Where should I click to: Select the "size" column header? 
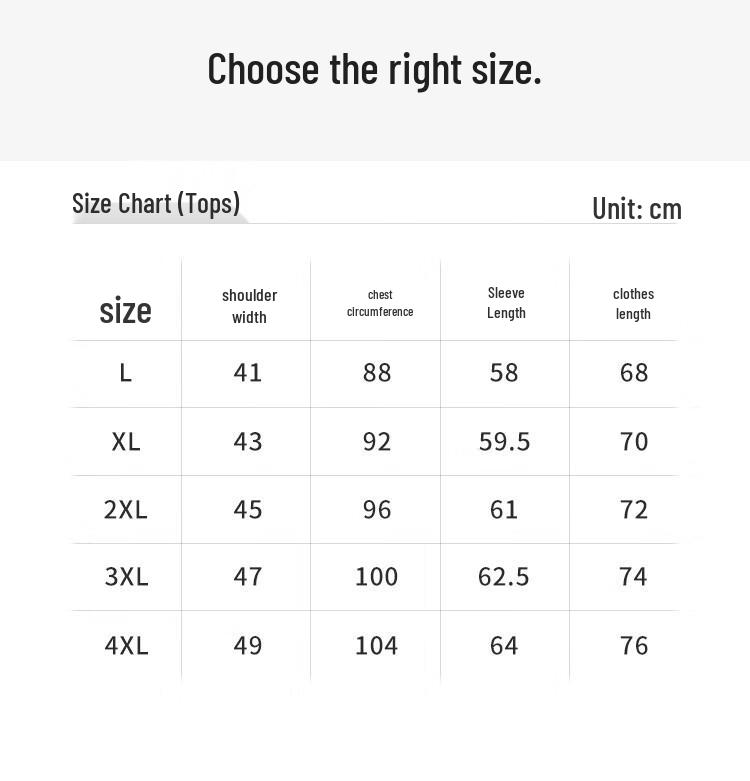tap(126, 310)
